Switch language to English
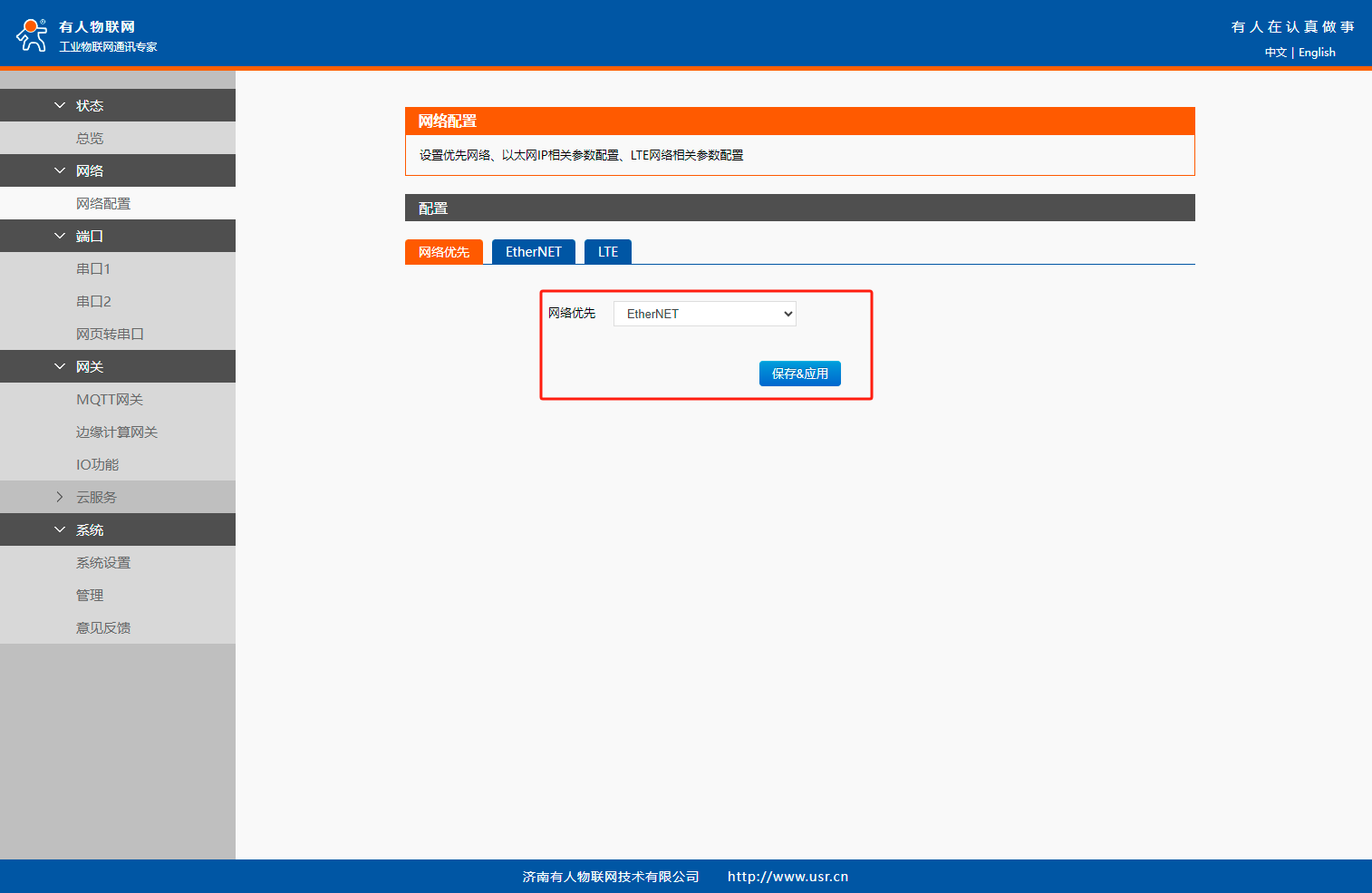Screen dimensions: 1372x893 point(1317,53)
